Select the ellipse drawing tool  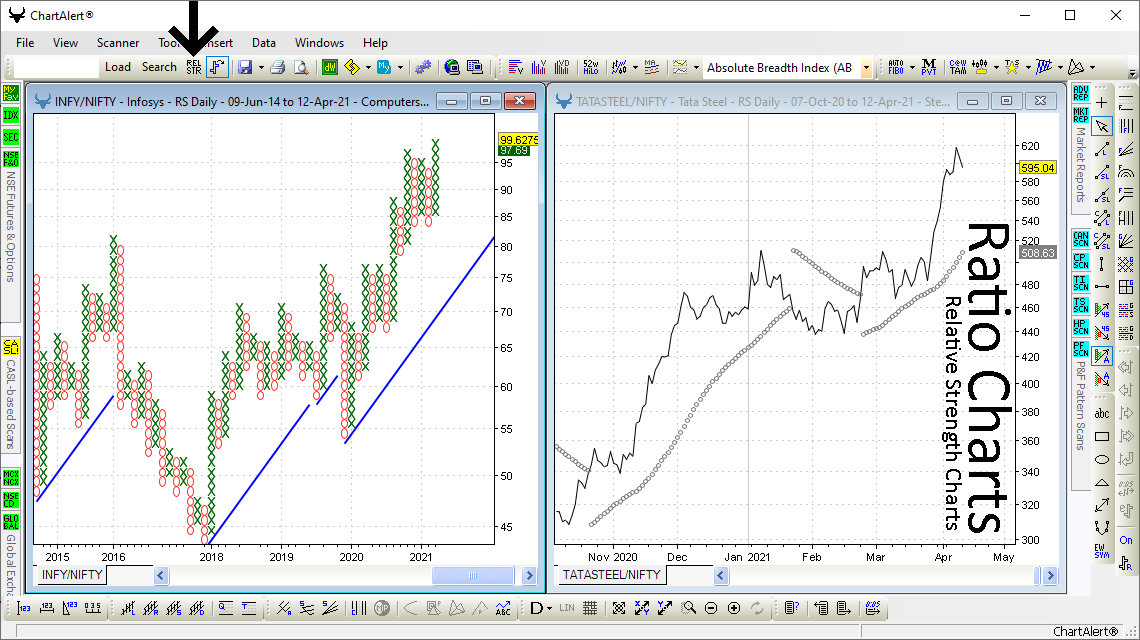(1102, 459)
